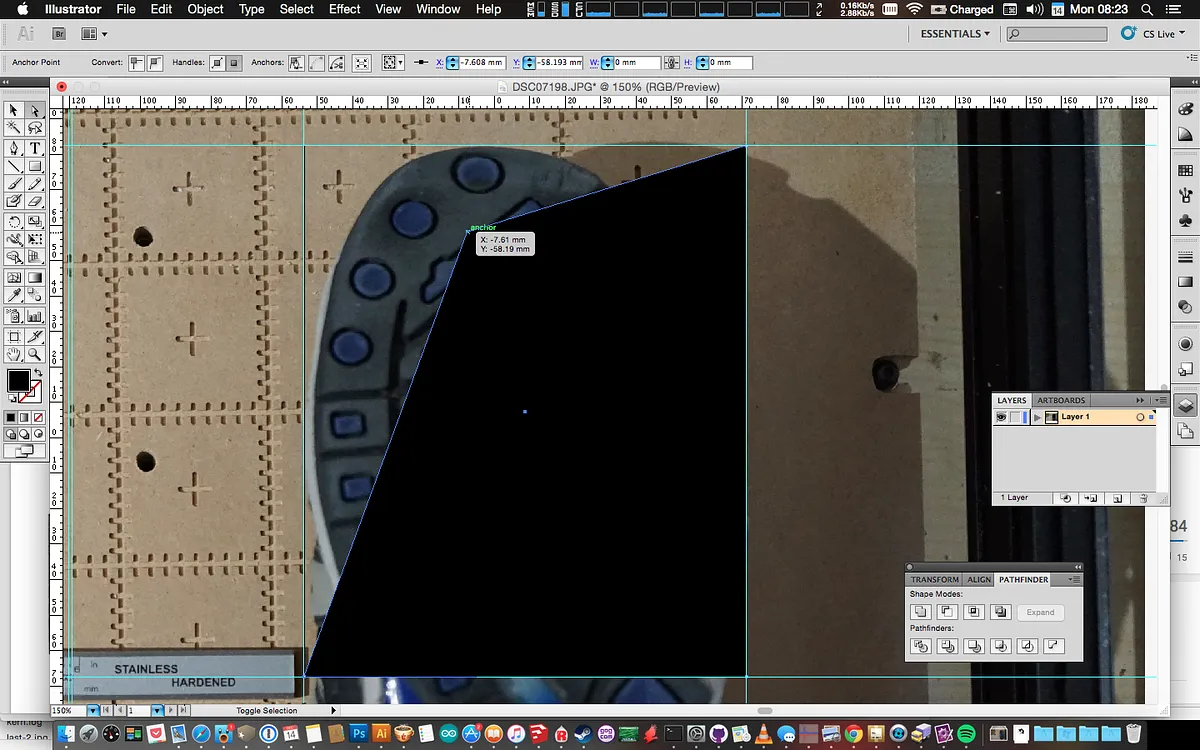Toggle the lock box for Layer 1
The height and width of the screenshot is (750, 1200).
1015,417
